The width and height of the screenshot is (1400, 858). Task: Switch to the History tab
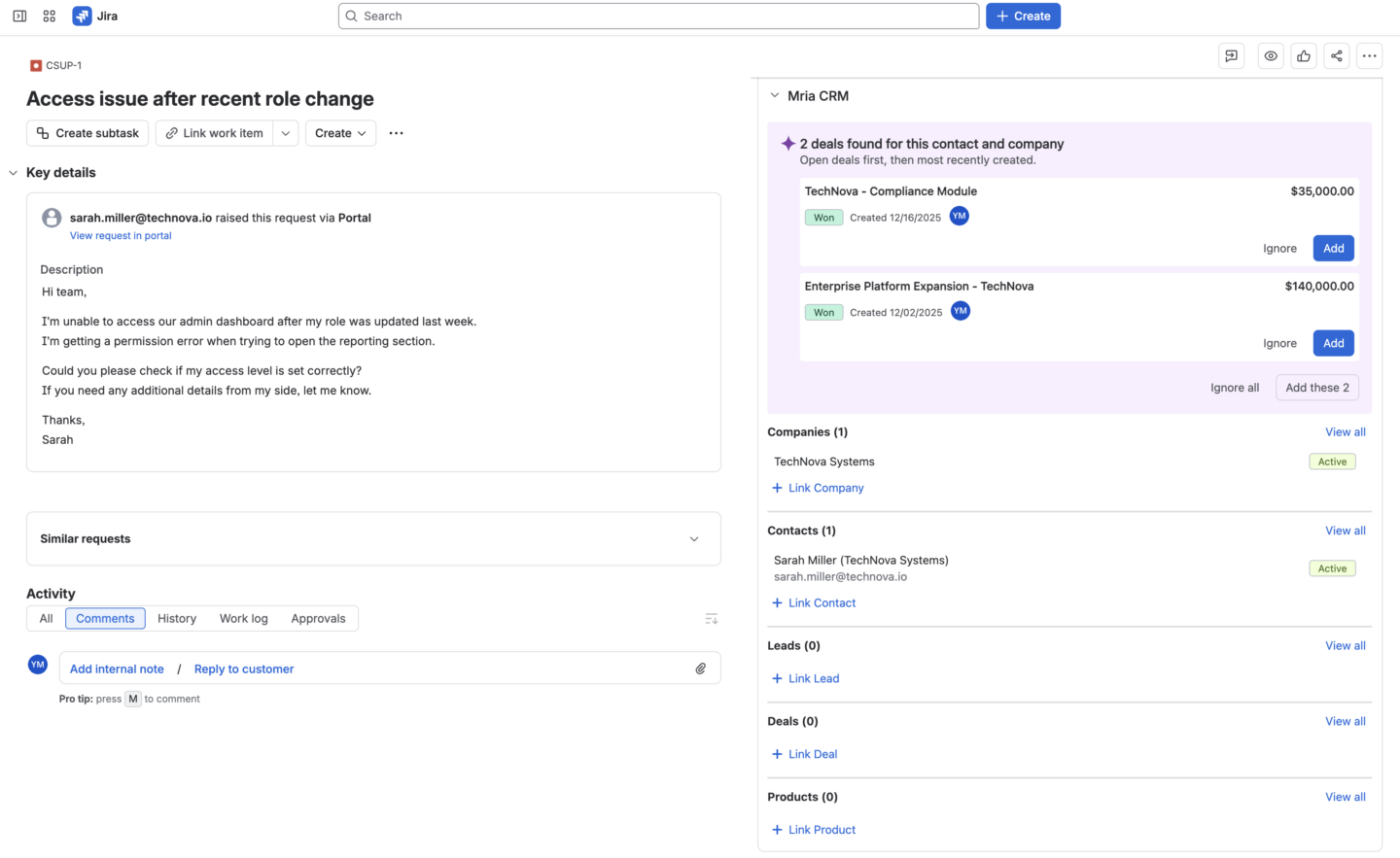pyautogui.click(x=177, y=619)
